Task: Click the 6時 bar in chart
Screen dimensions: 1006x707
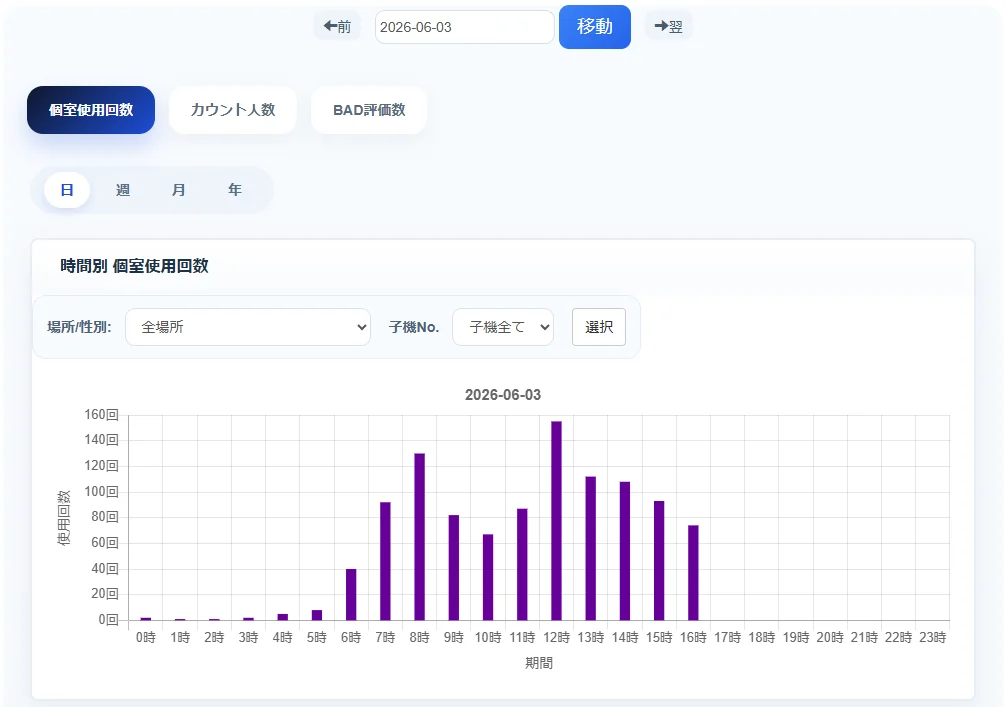Action: [x=351, y=595]
